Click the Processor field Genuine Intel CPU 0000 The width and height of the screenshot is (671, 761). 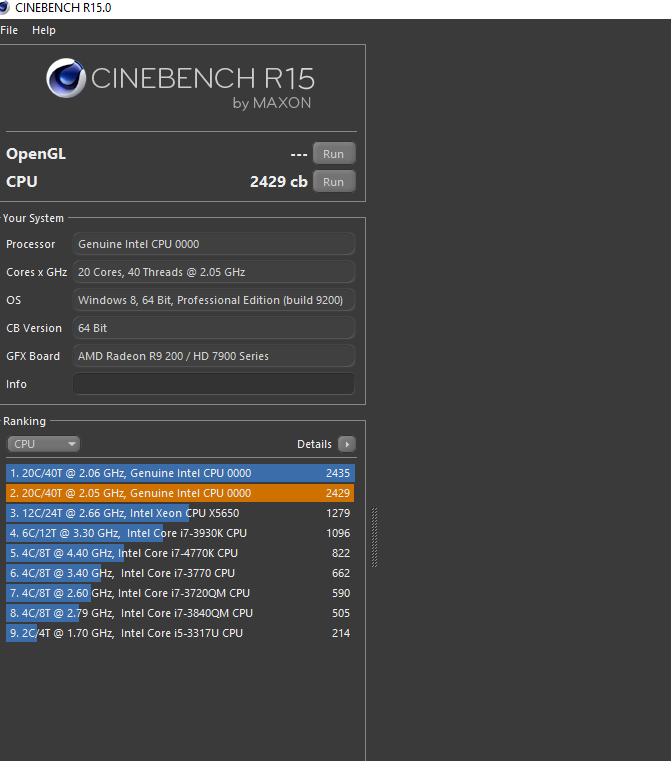coord(213,244)
